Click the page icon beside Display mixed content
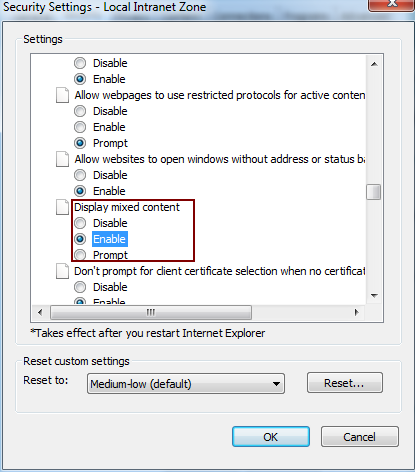415x472 pixels. pos(62,207)
